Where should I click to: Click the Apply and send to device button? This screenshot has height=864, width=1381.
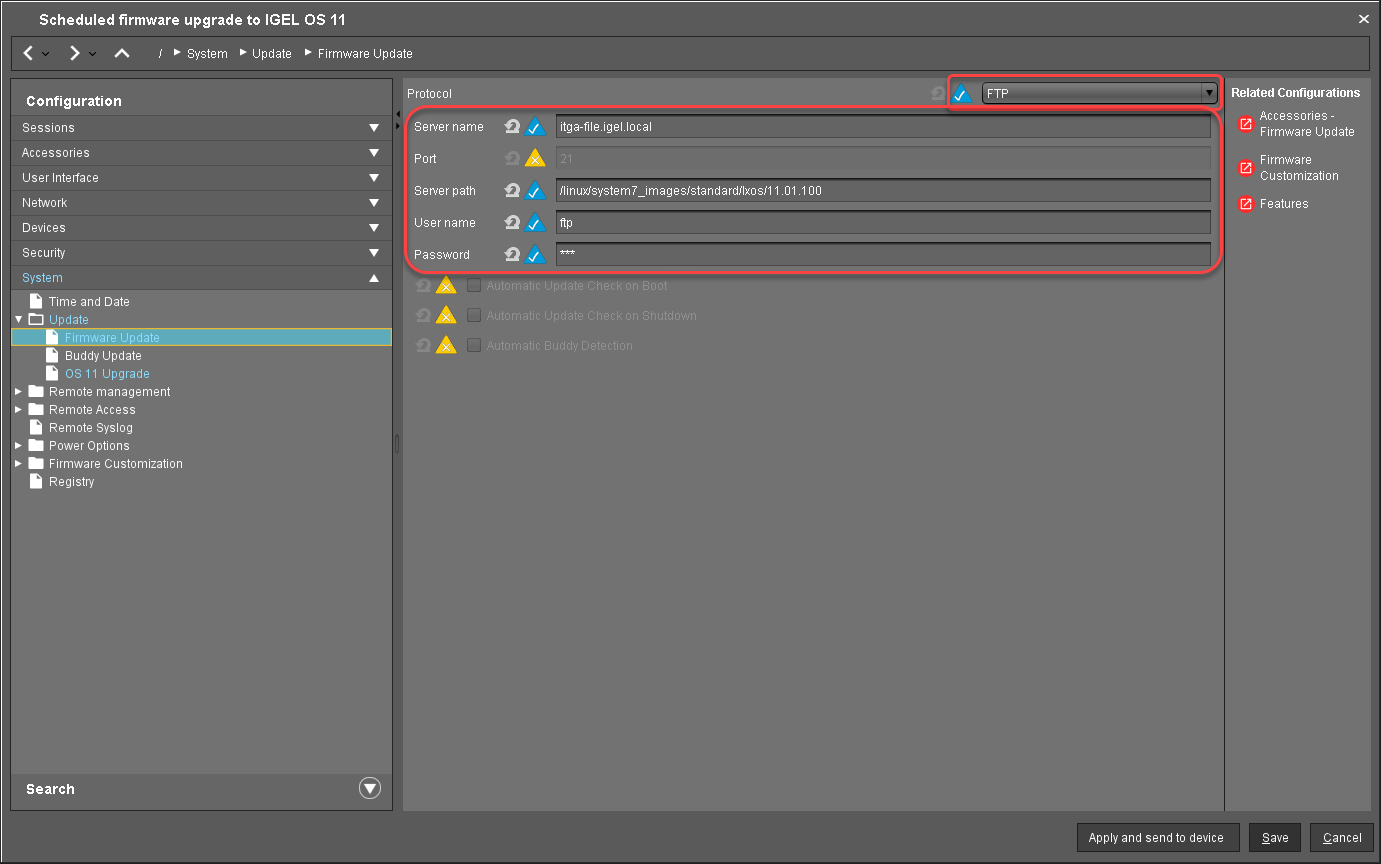click(x=1157, y=838)
